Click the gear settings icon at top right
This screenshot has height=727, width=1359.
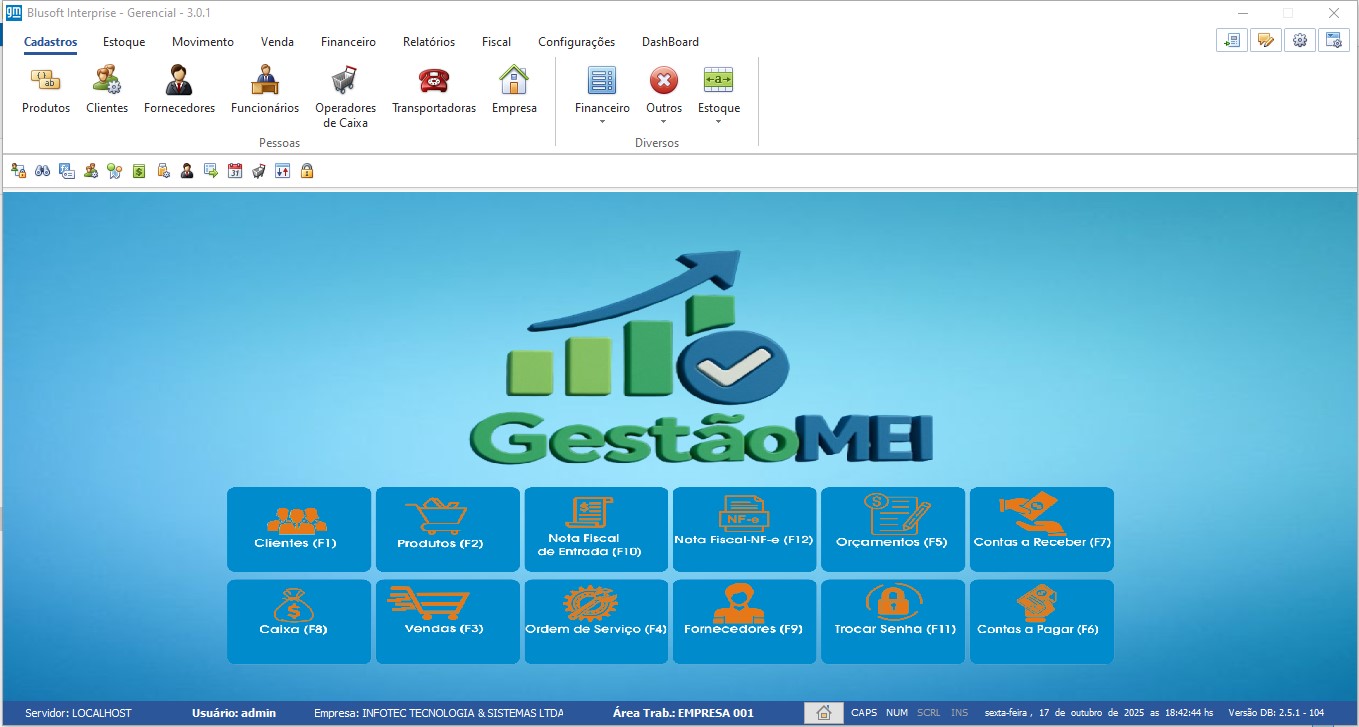tap(1299, 40)
